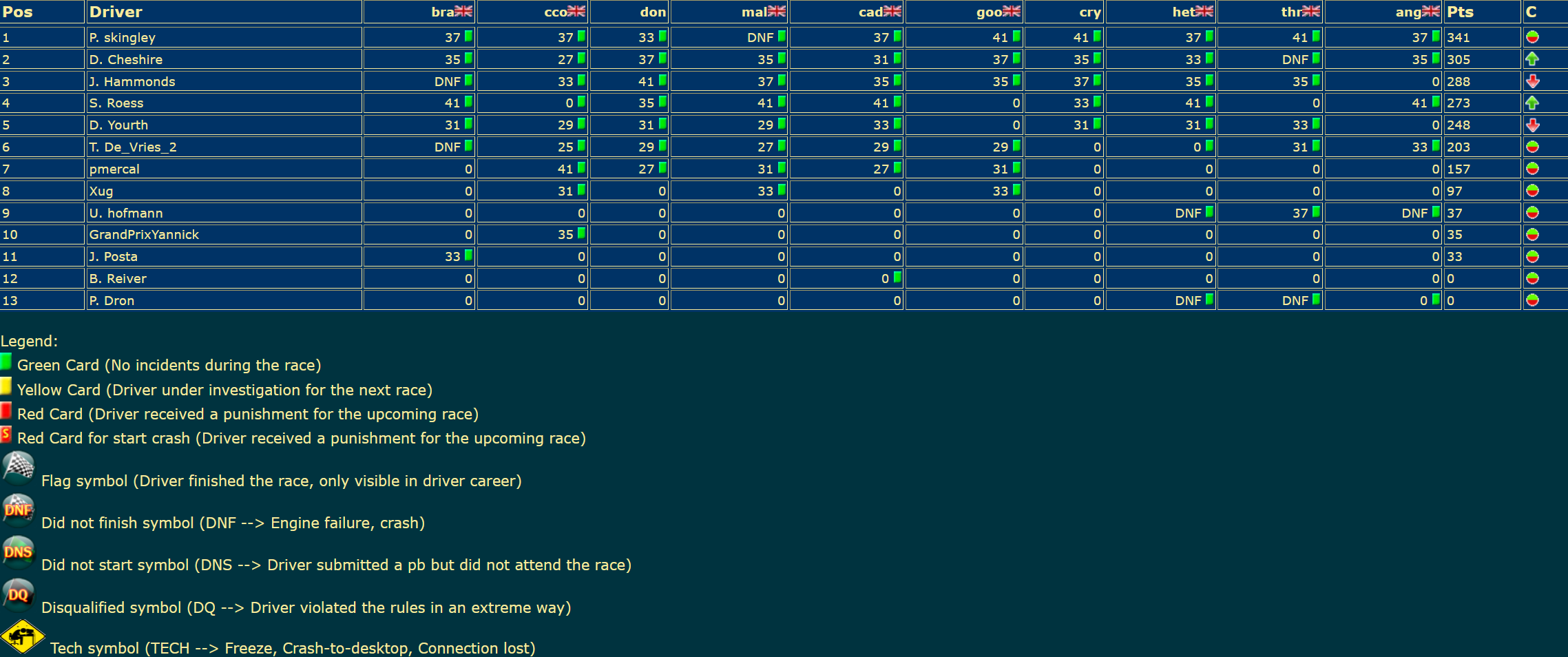The width and height of the screenshot is (1568, 657).
Task: Click the yellow card legend swatch
Action: tap(6, 386)
